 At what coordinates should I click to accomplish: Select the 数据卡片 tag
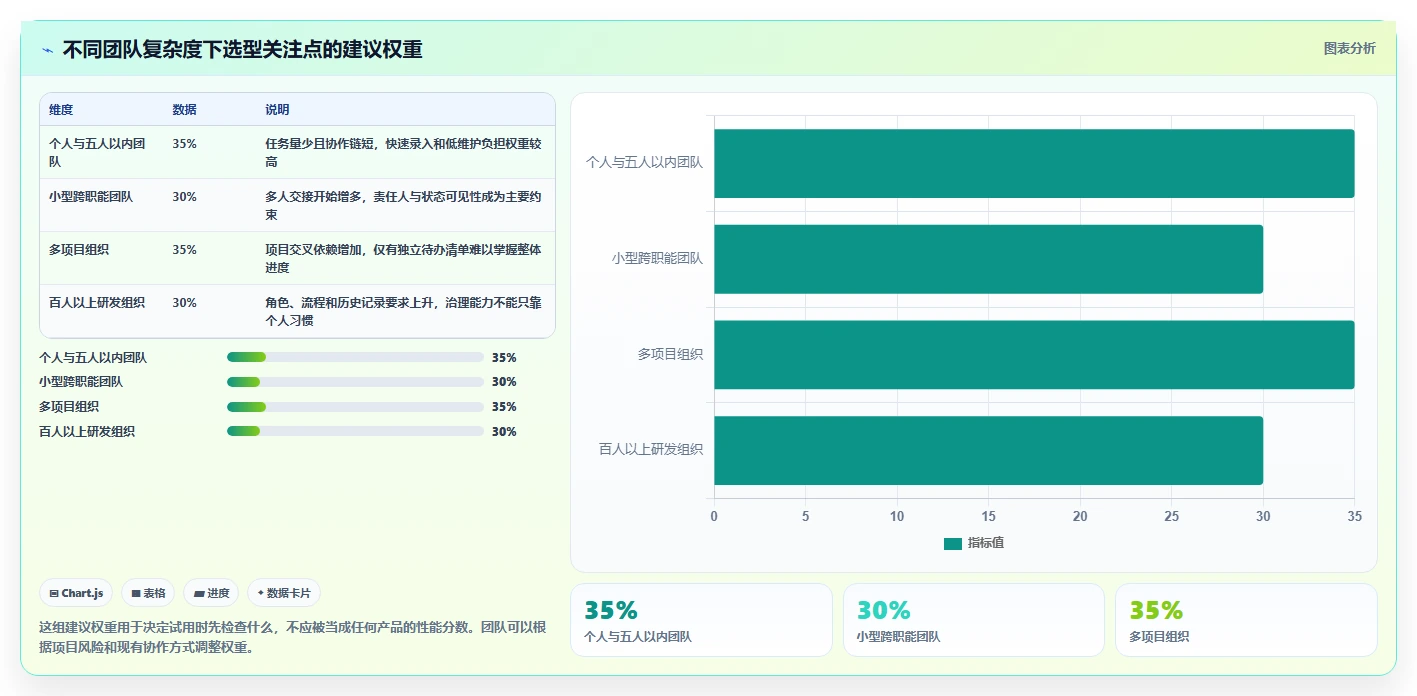point(284,593)
